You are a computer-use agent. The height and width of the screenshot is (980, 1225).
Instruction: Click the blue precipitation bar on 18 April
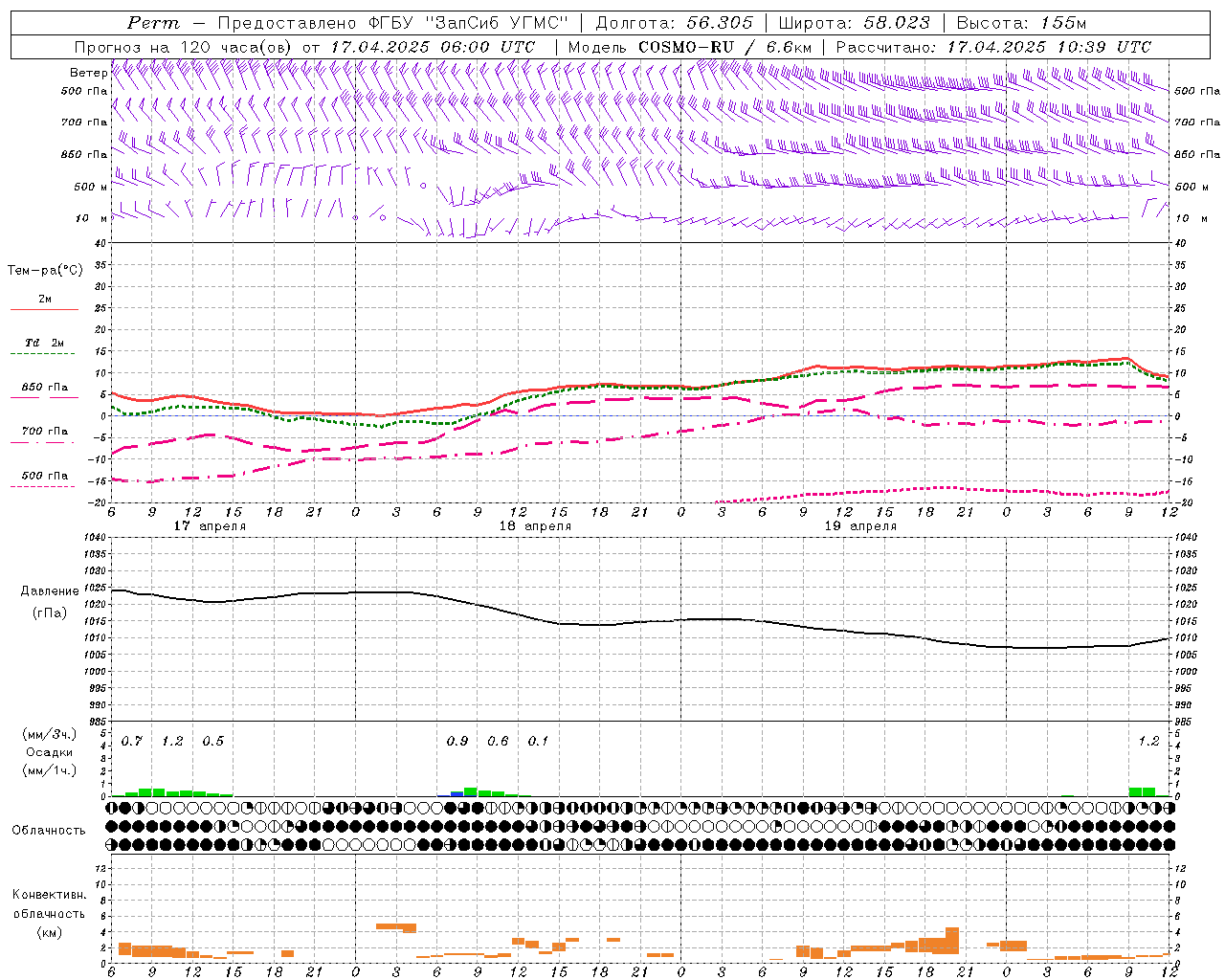click(x=457, y=794)
